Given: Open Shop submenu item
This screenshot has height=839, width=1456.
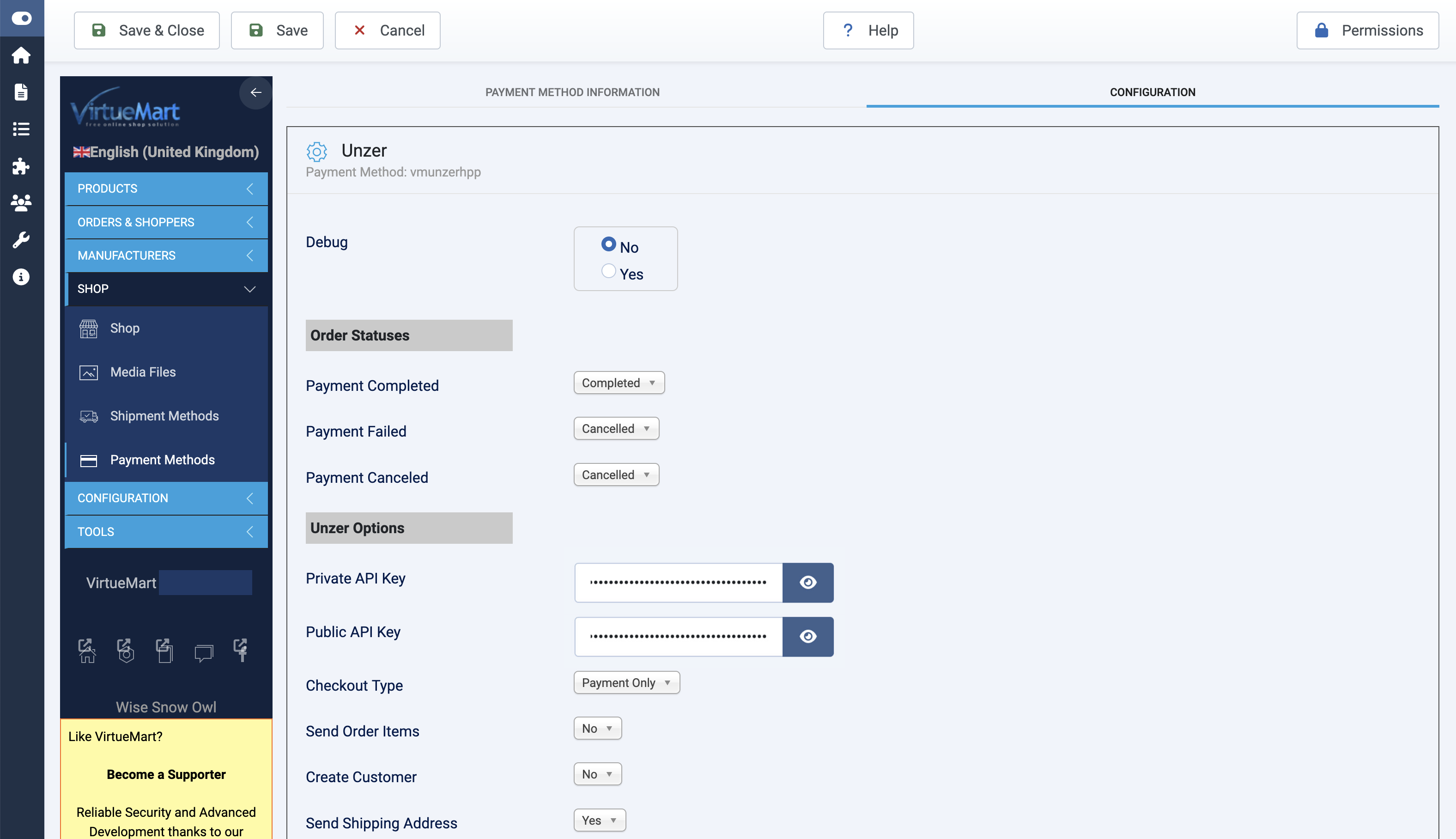Looking at the screenshot, I should point(166,328).
